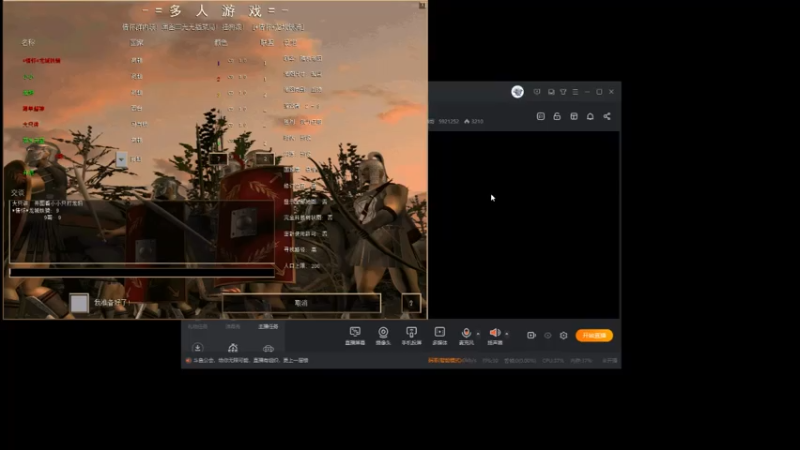800x450 pixels.
Task: Maximize the streaming app window
Action: [x=599, y=92]
